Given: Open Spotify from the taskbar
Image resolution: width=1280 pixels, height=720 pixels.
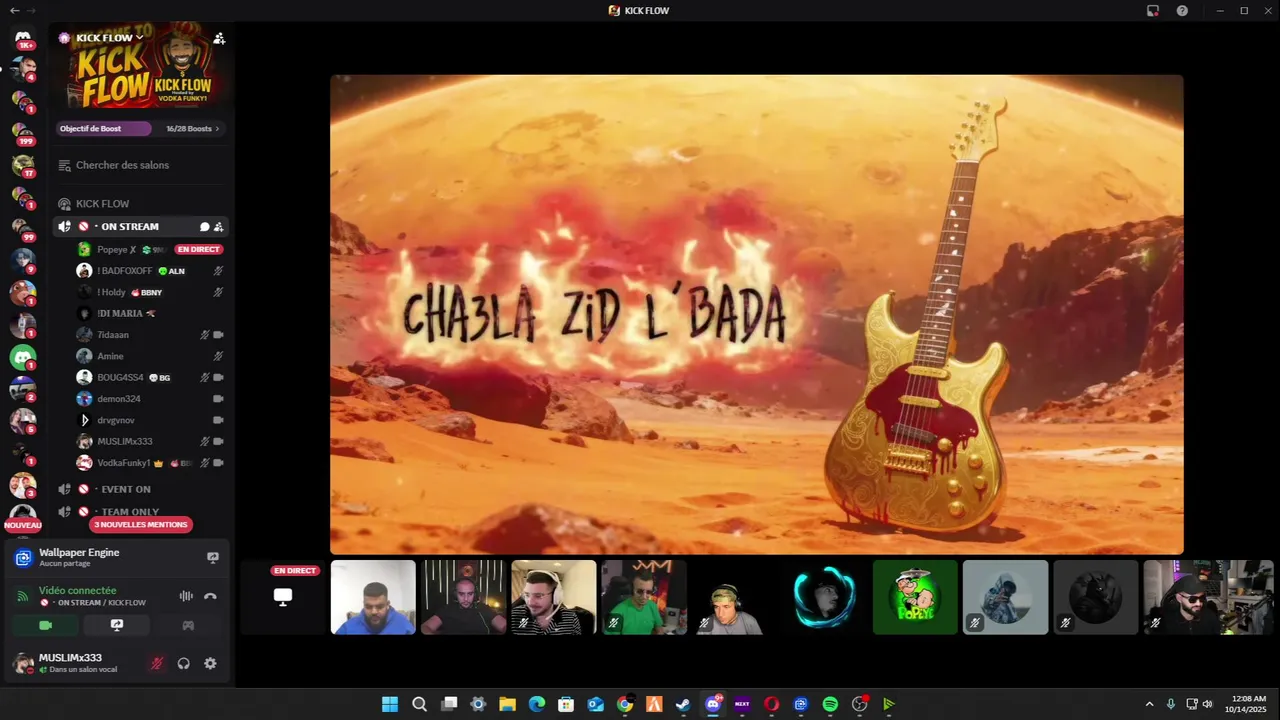Looking at the screenshot, I should pos(830,704).
